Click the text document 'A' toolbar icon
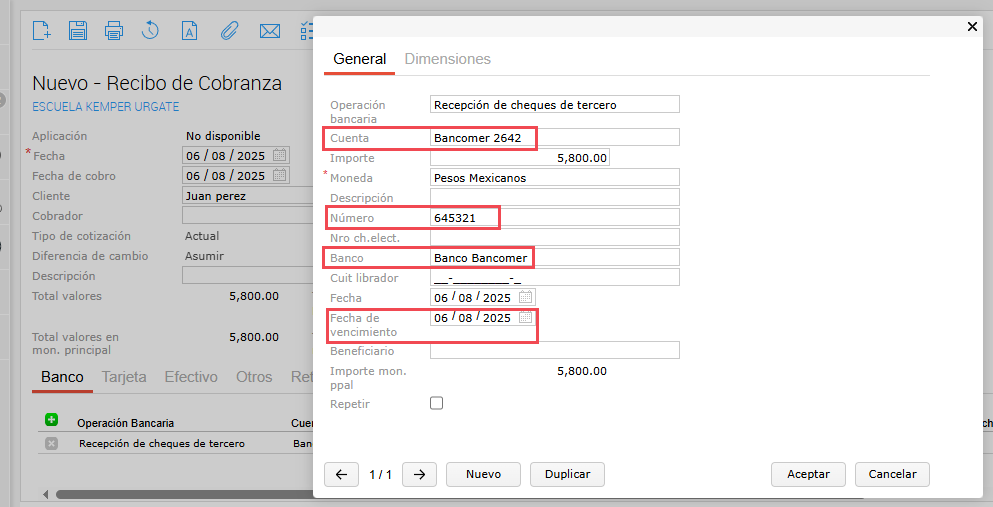The width and height of the screenshot is (993, 507). click(x=189, y=30)
